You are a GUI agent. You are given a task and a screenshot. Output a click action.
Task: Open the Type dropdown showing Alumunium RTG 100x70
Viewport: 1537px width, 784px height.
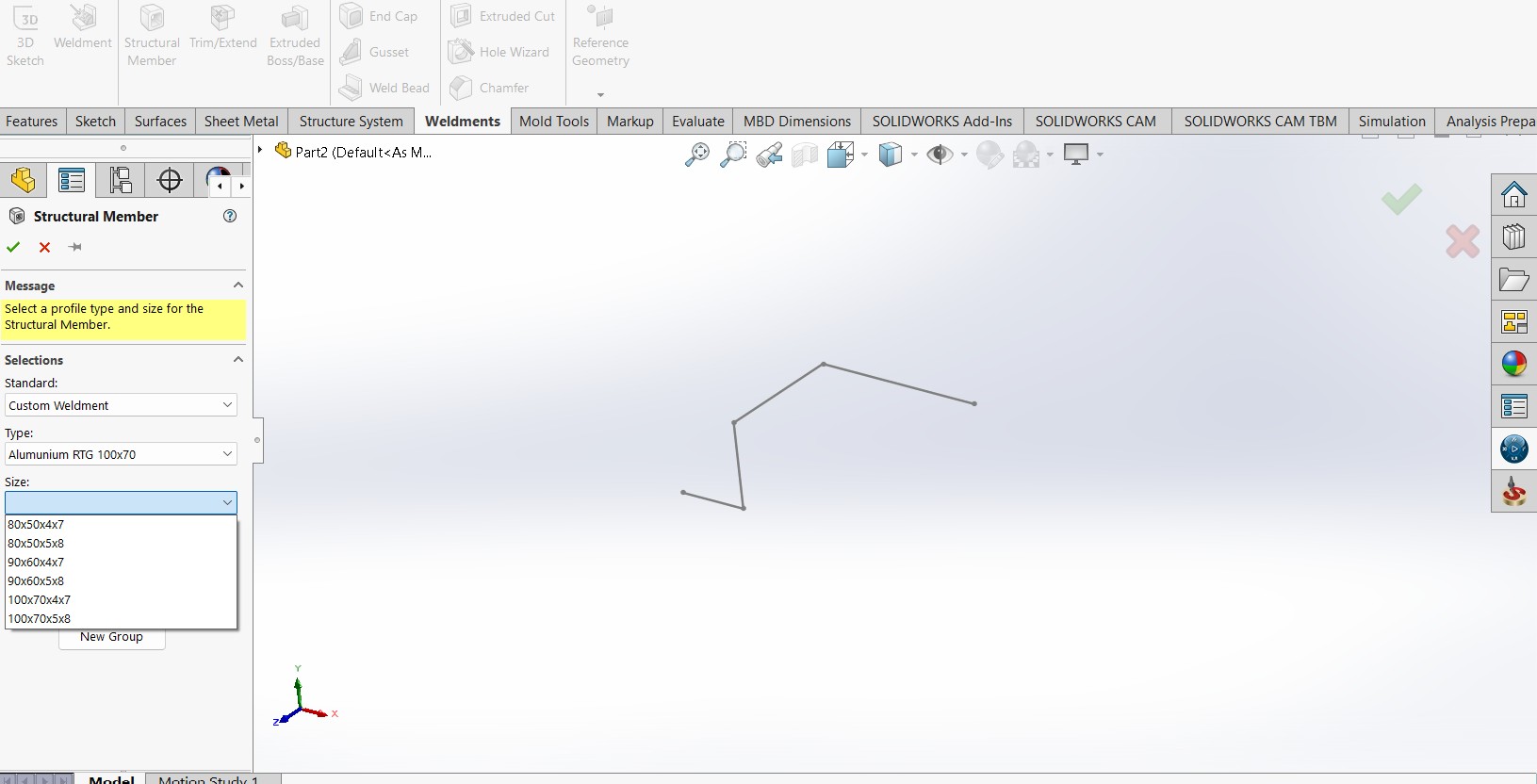point(121,454)
